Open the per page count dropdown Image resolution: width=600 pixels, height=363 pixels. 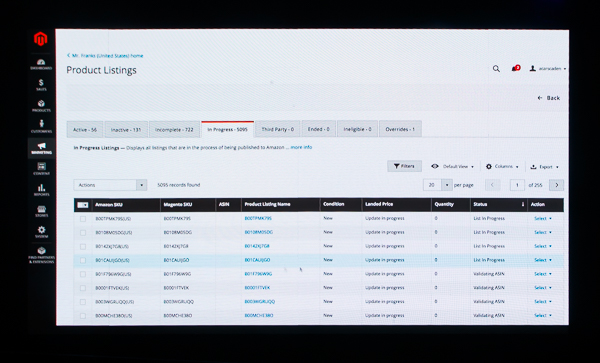438,185
